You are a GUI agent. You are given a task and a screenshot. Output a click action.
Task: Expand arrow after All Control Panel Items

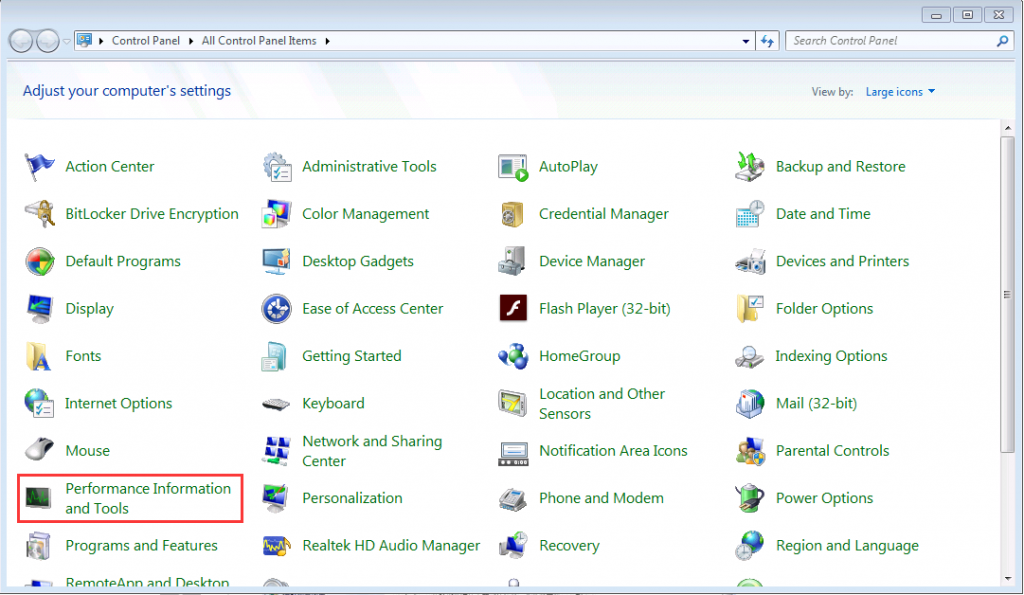click(x=327, y=41)
